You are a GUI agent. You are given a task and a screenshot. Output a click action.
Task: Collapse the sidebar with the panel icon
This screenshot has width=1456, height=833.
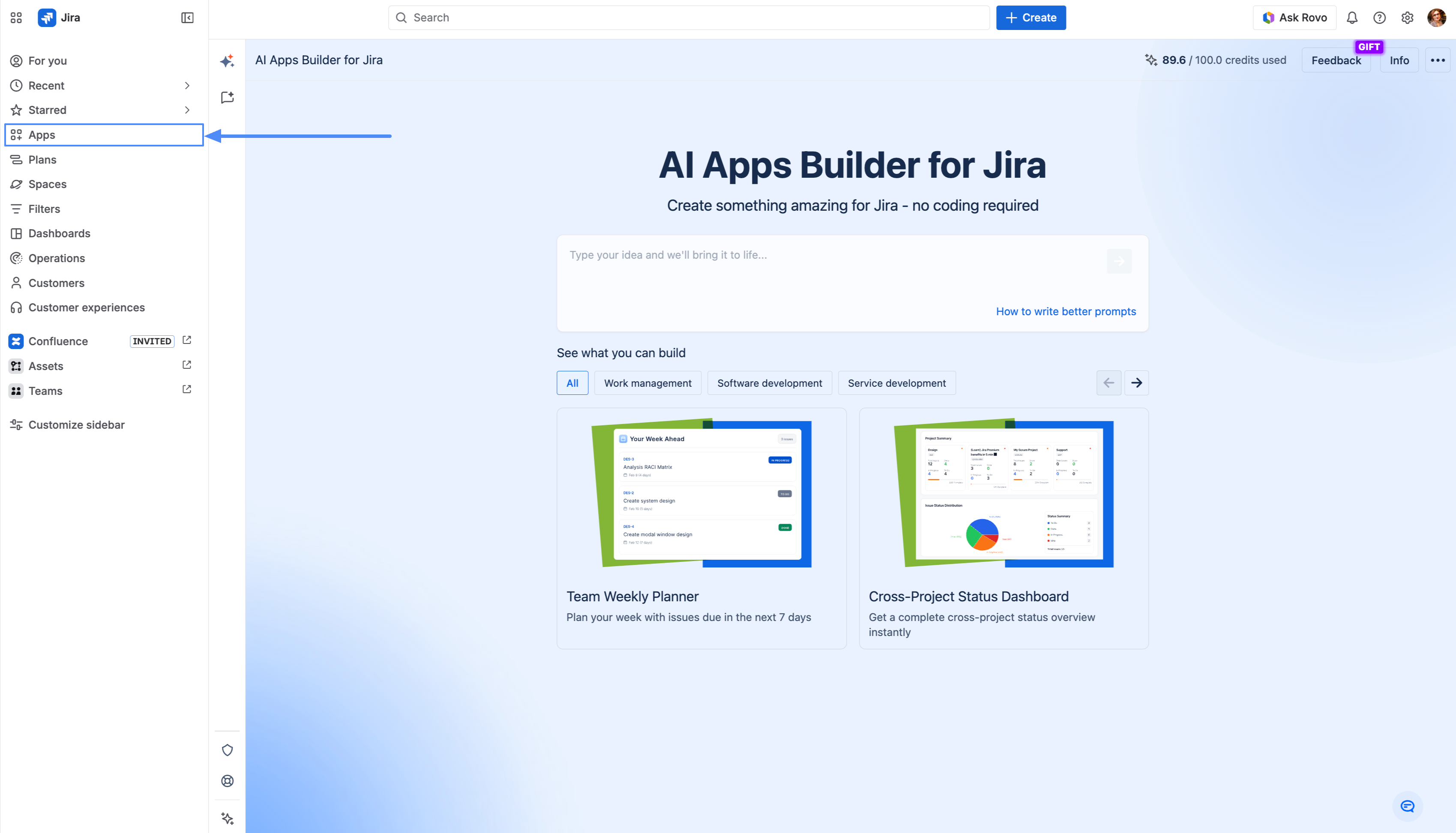click(x=187, y=18)
